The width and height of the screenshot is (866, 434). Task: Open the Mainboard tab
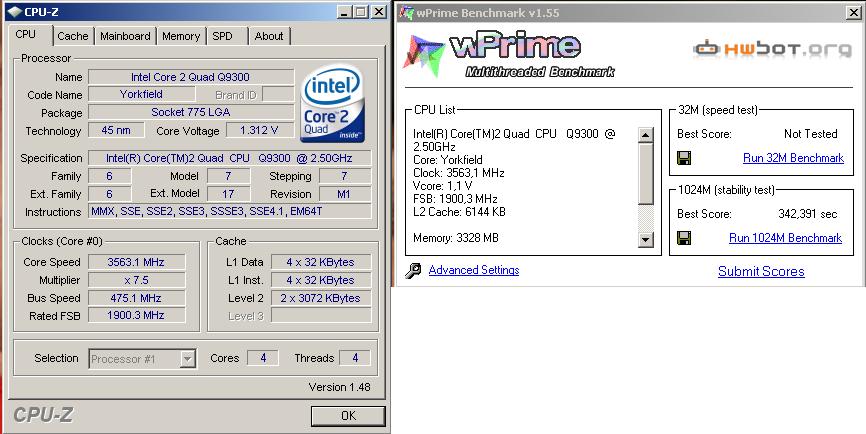click(x=125, y=36)
